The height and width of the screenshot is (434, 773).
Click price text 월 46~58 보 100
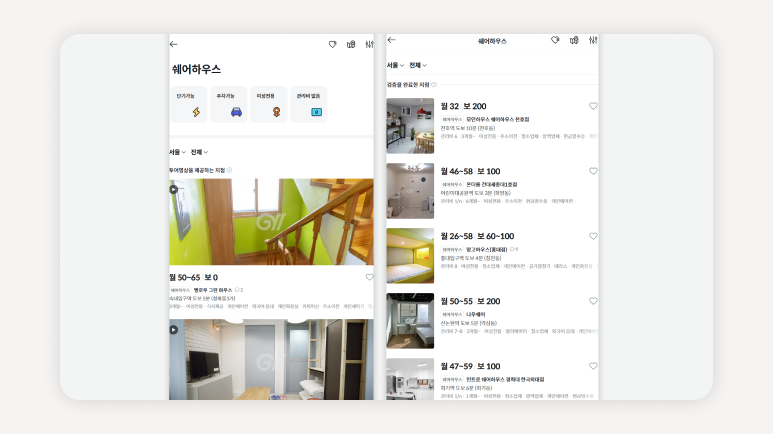[x=470, y=171]
